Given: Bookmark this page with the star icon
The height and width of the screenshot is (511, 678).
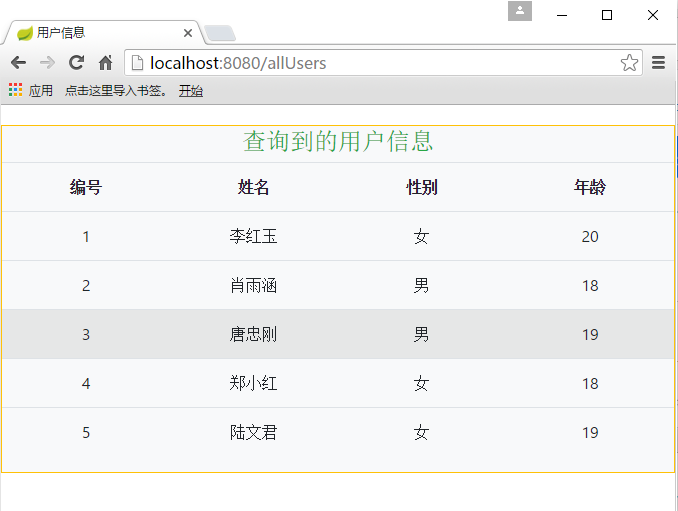Looking at the screenshot, I should (629, 63).
